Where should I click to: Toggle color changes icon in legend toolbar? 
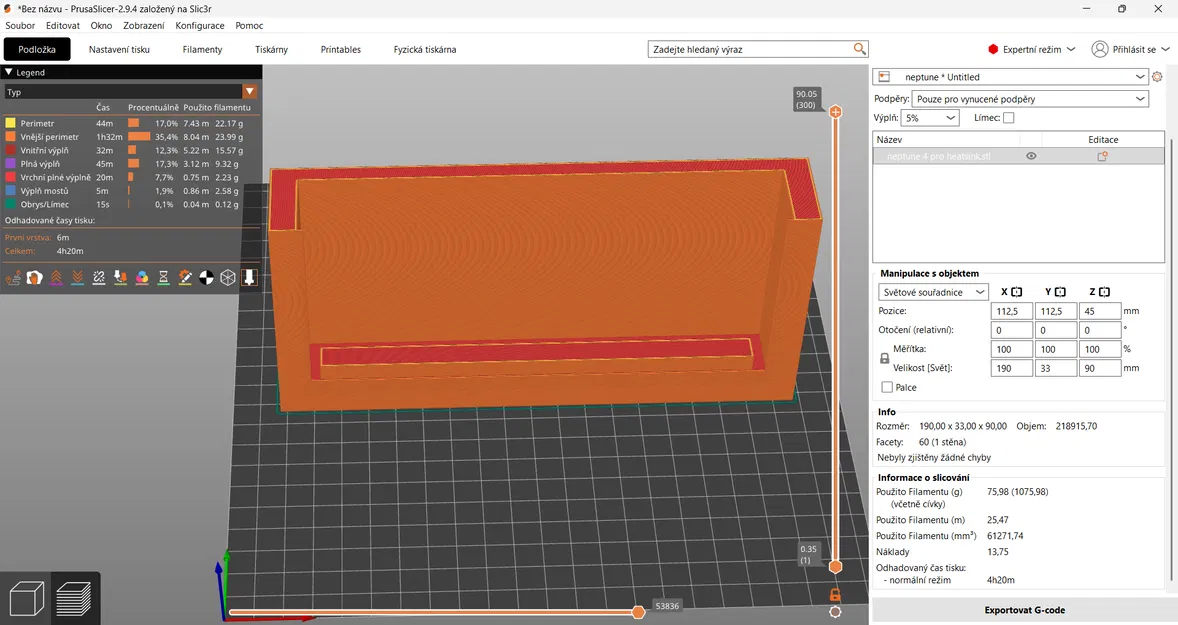point(142,277)
